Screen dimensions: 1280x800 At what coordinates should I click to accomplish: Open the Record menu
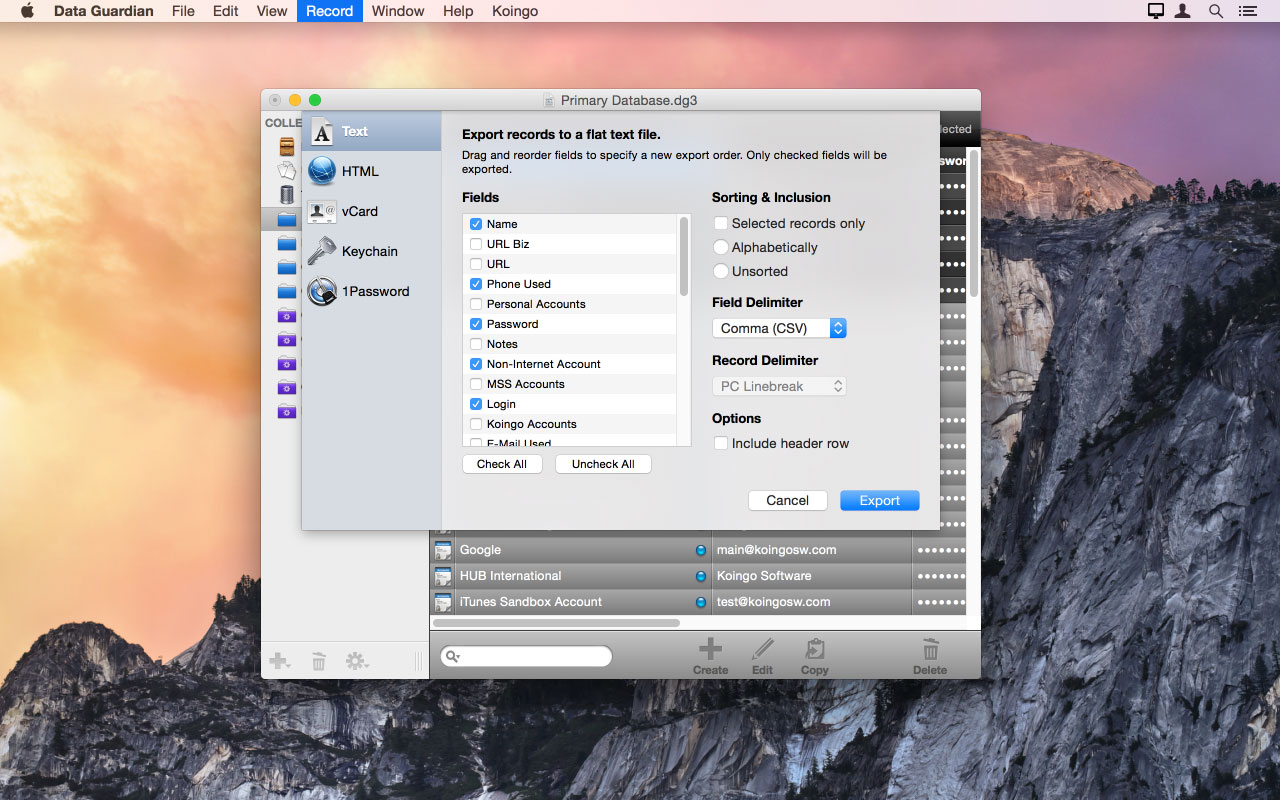pyautogui.click(x=330, y=11)
